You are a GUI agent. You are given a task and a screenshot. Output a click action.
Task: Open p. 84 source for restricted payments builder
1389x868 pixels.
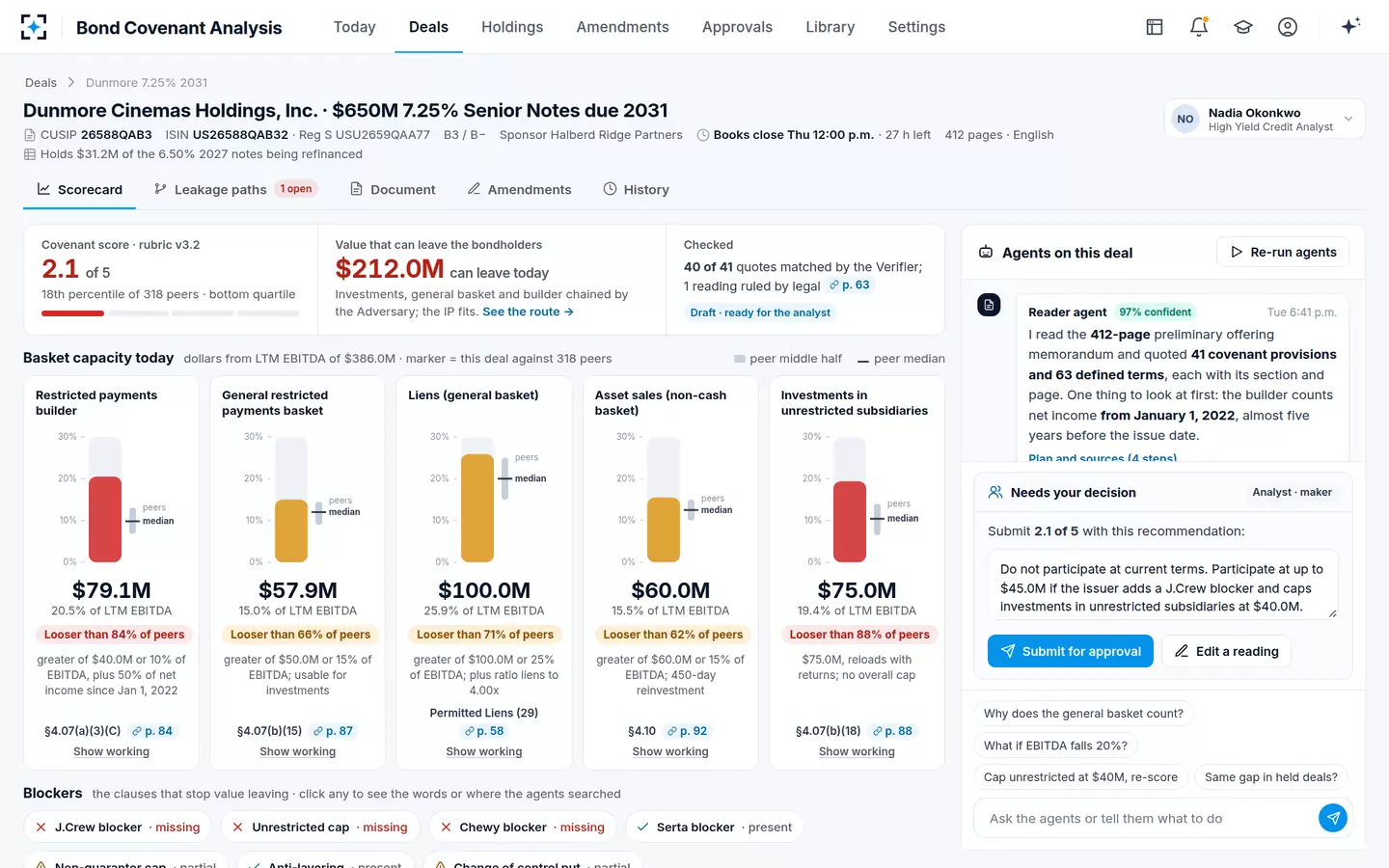(x=152, y=731)
